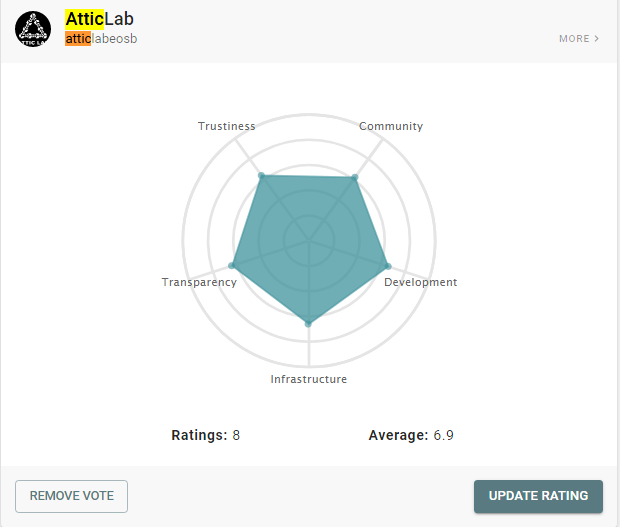The image size is (620, 527).
Task: Click the Infrastructure data point on radar
Action: tap(308, 324)
